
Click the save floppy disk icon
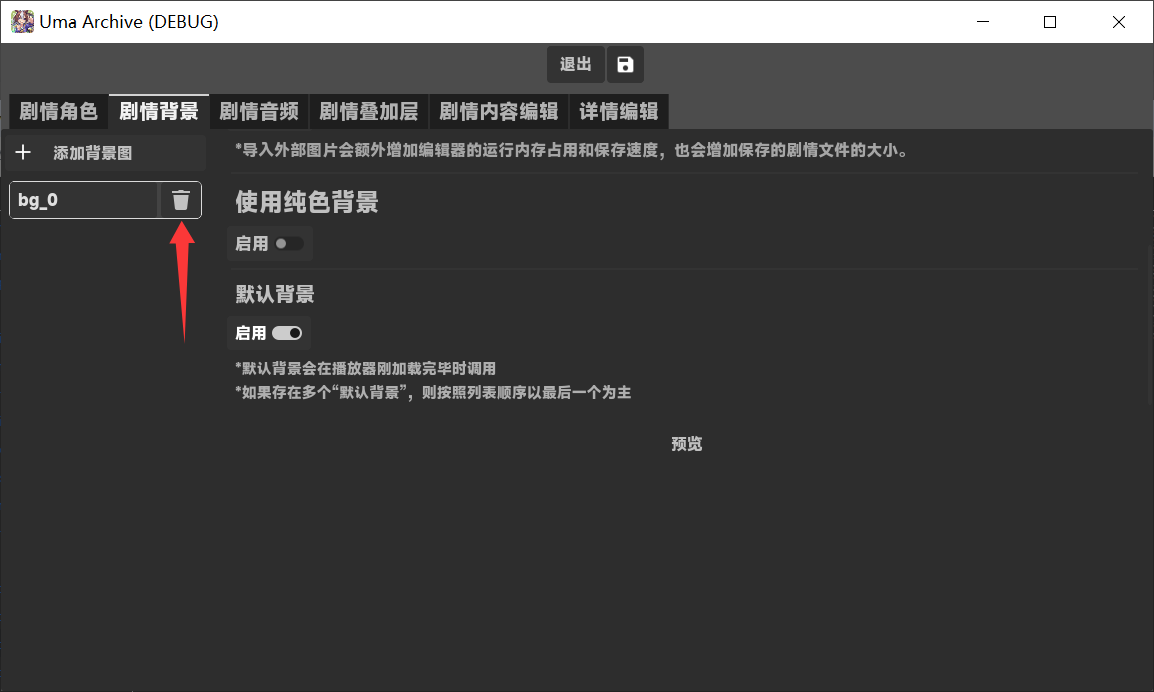(625, 65)
